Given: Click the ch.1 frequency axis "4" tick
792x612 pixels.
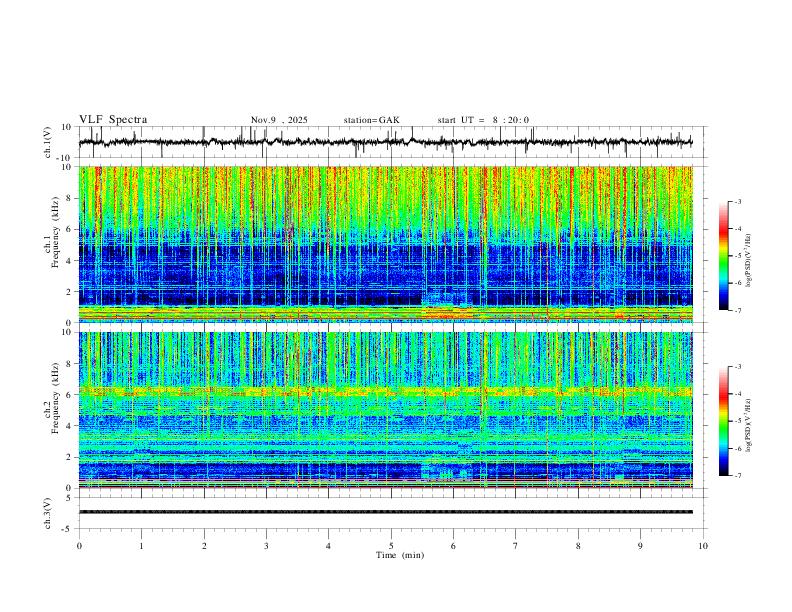Looking at the screenshot, I should tap(70, 261).
